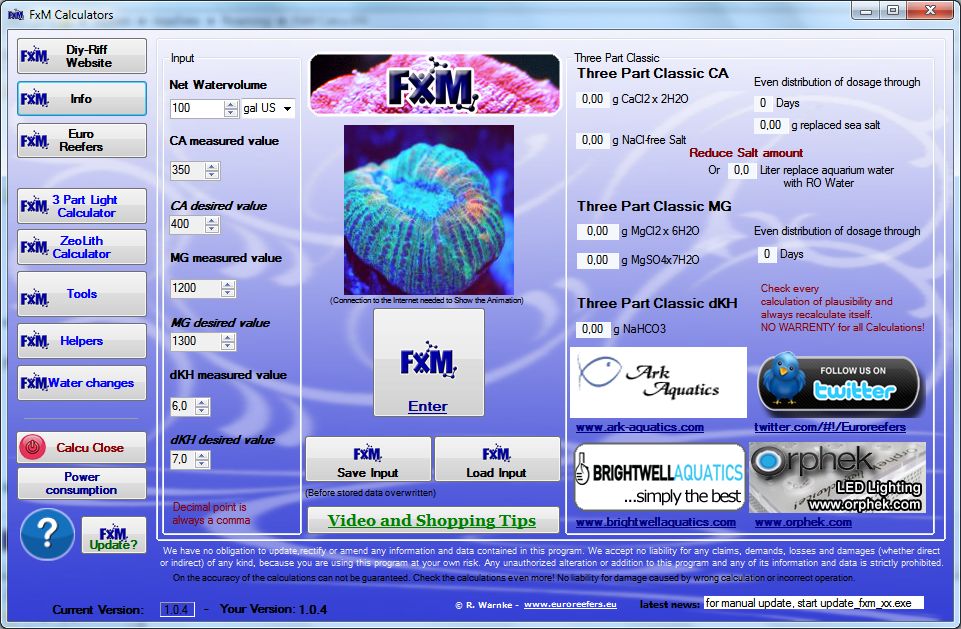
Task: Open the twitter.com/#!/Euroreefers link
Action: click(x=830, y=427)
